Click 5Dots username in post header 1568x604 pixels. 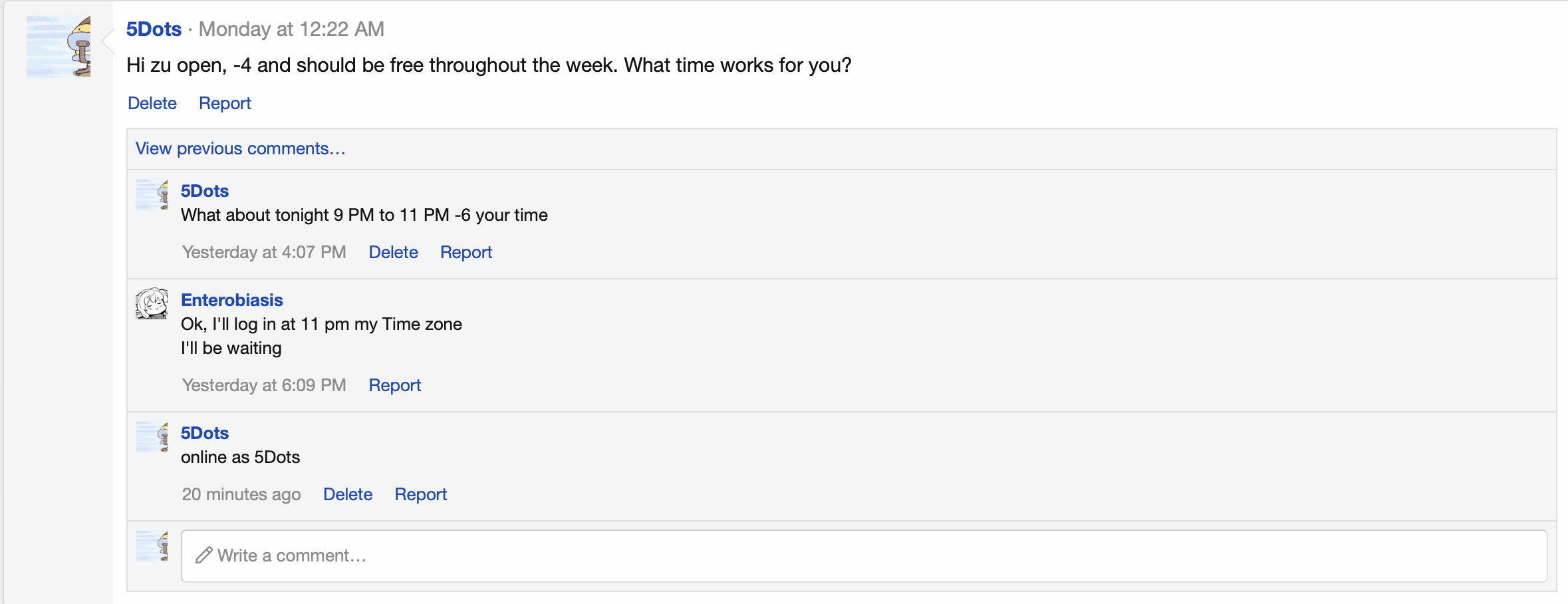pos(154,29)
